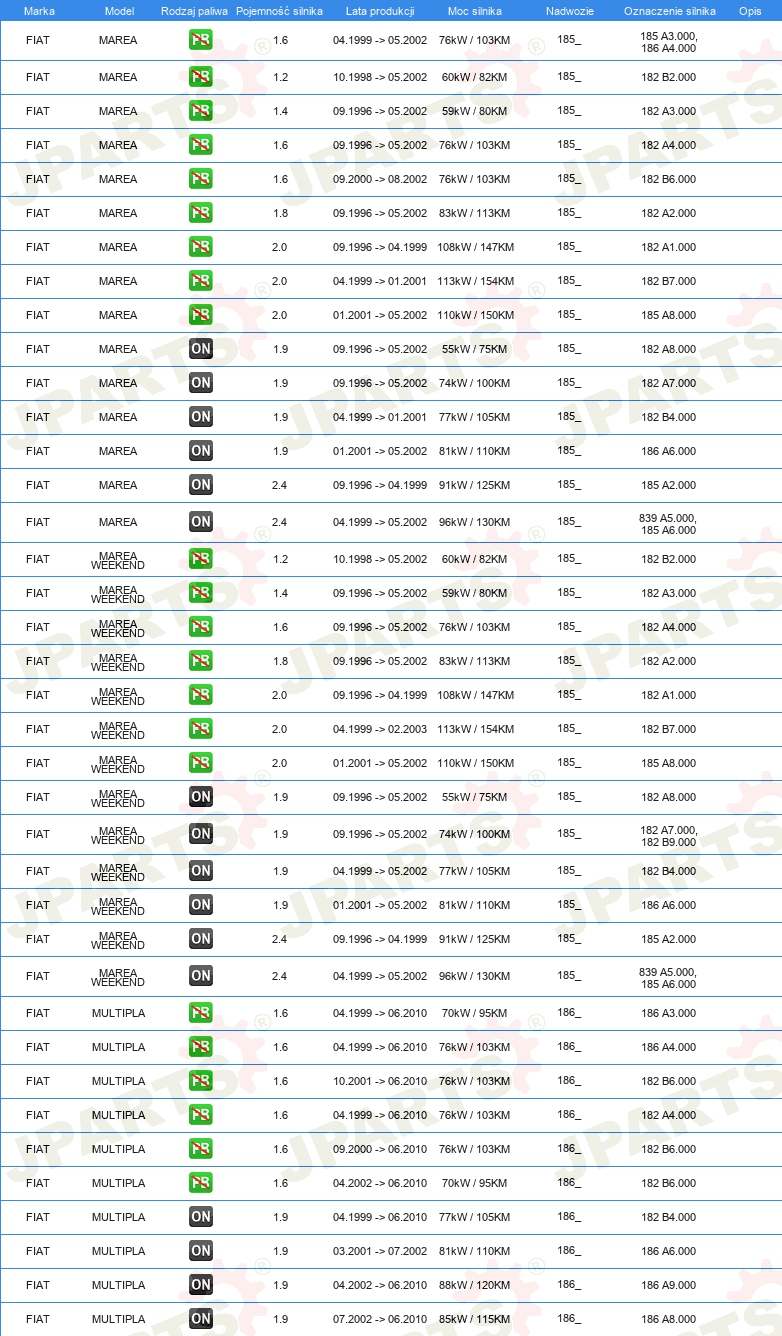Click the Model column header

point(119,11)
